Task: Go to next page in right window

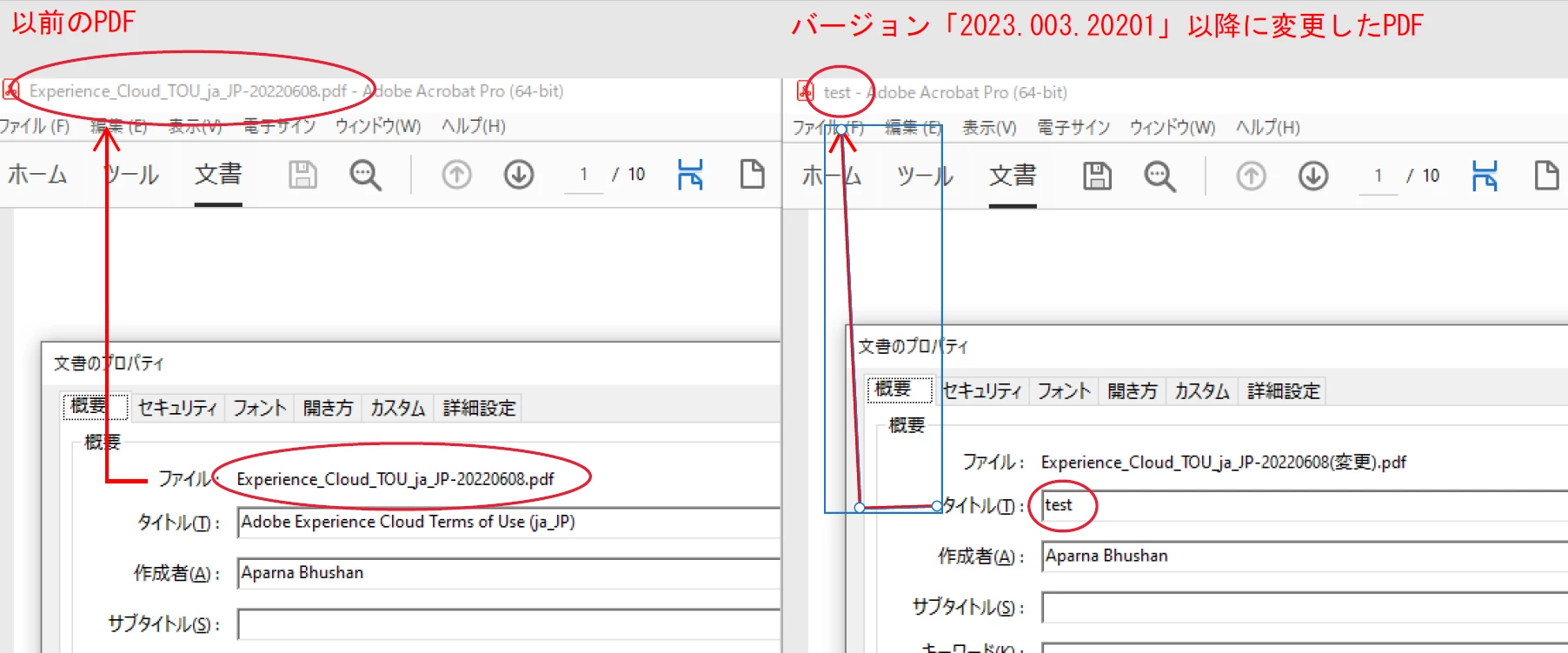Action: pyautogui.click(x=1313, y=177)
